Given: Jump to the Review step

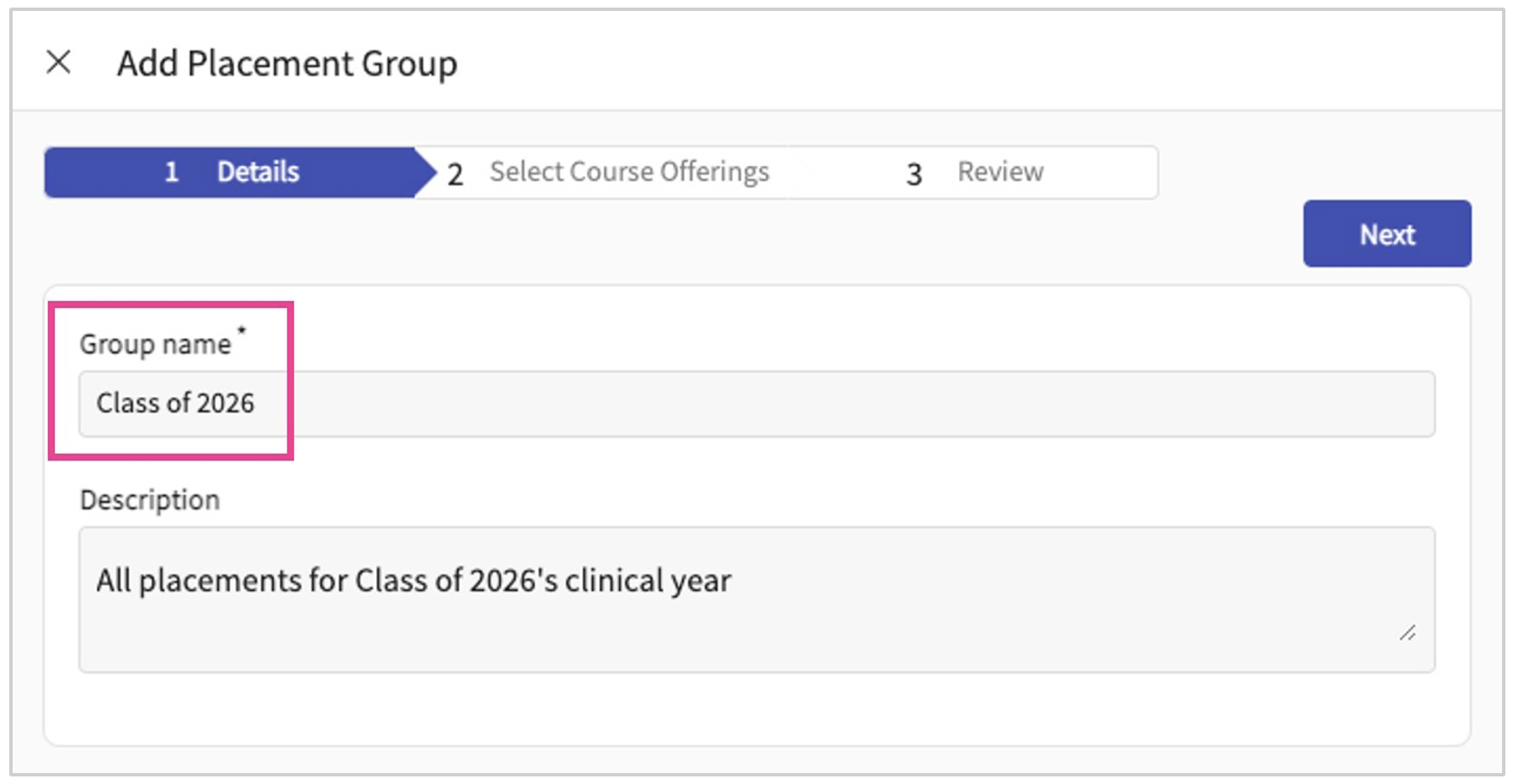Looking at the screenshot, I should pos(1000,172).
